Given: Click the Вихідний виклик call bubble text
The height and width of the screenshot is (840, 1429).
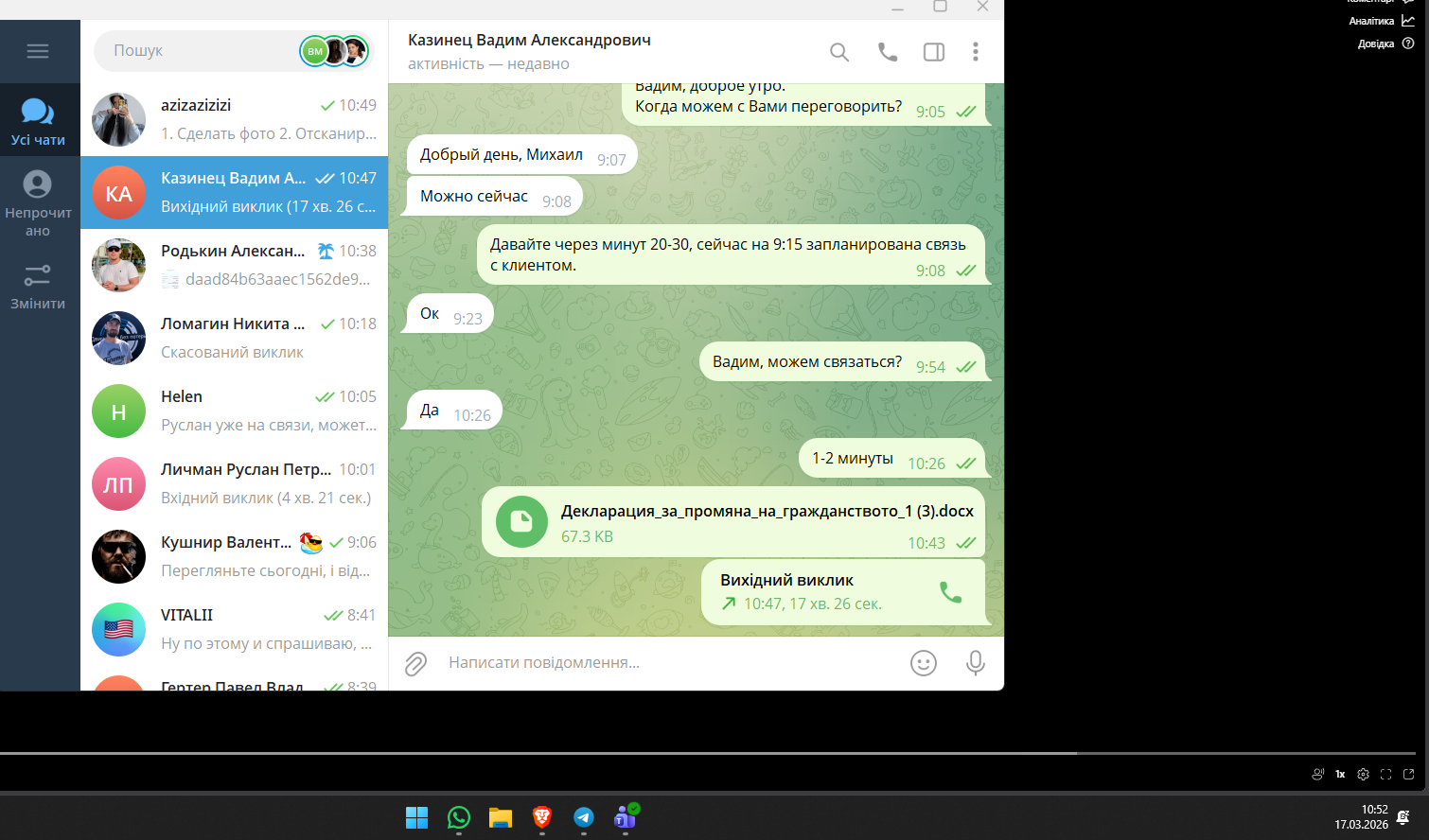Looking at the screenshot, I should pyautogui.click(x=786, y=580).
